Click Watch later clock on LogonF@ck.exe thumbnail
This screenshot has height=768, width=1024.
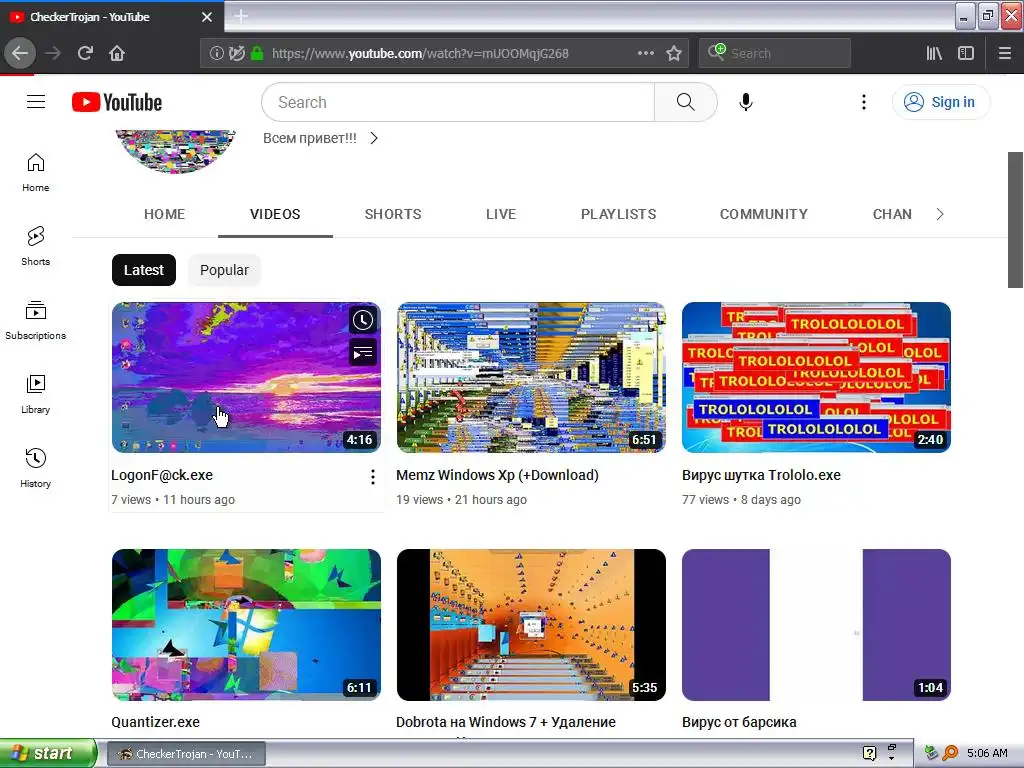363,320
